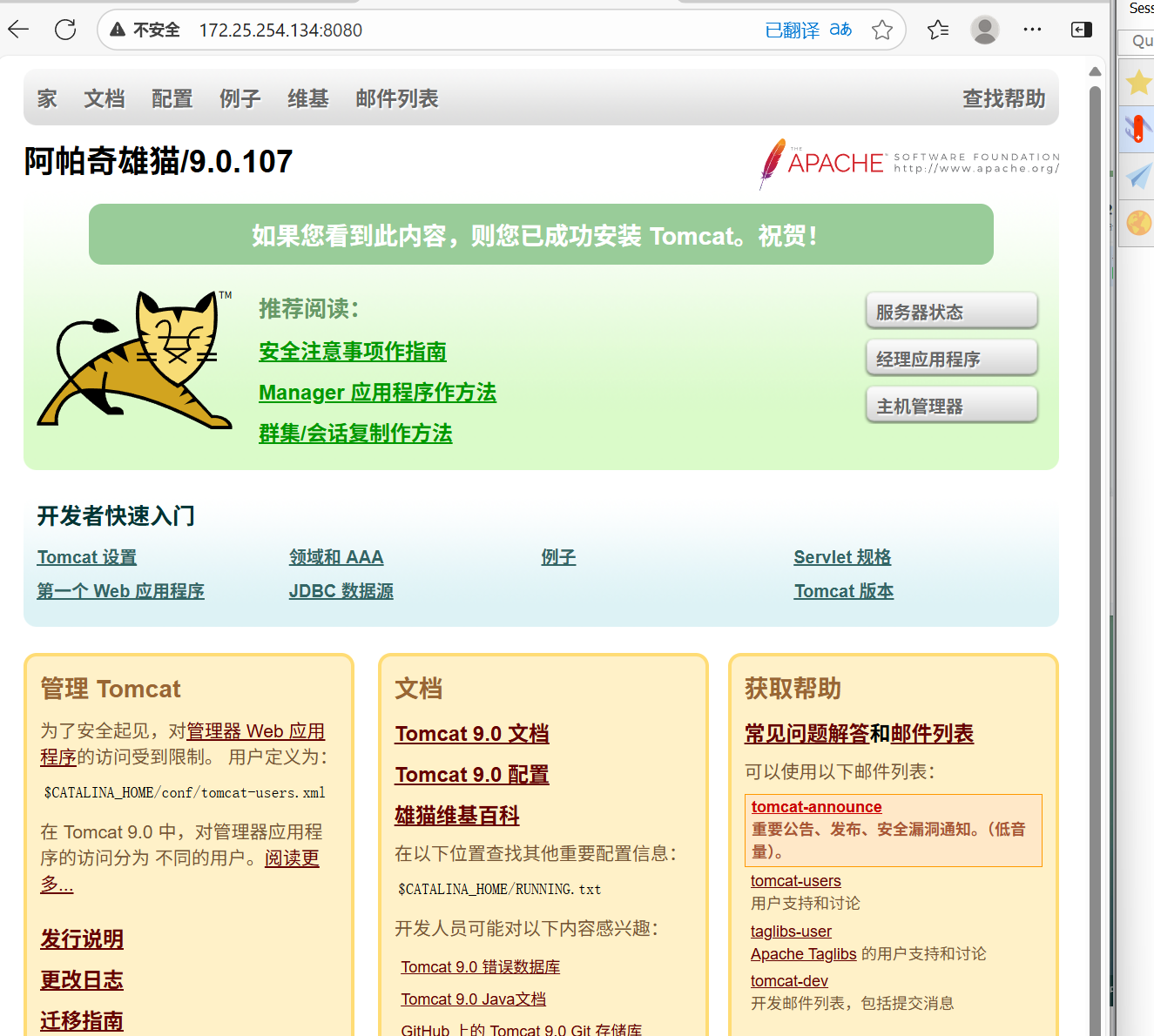Open the Home nav item 家
This screenshot has height=1036, width=1154.
point(47,98)
